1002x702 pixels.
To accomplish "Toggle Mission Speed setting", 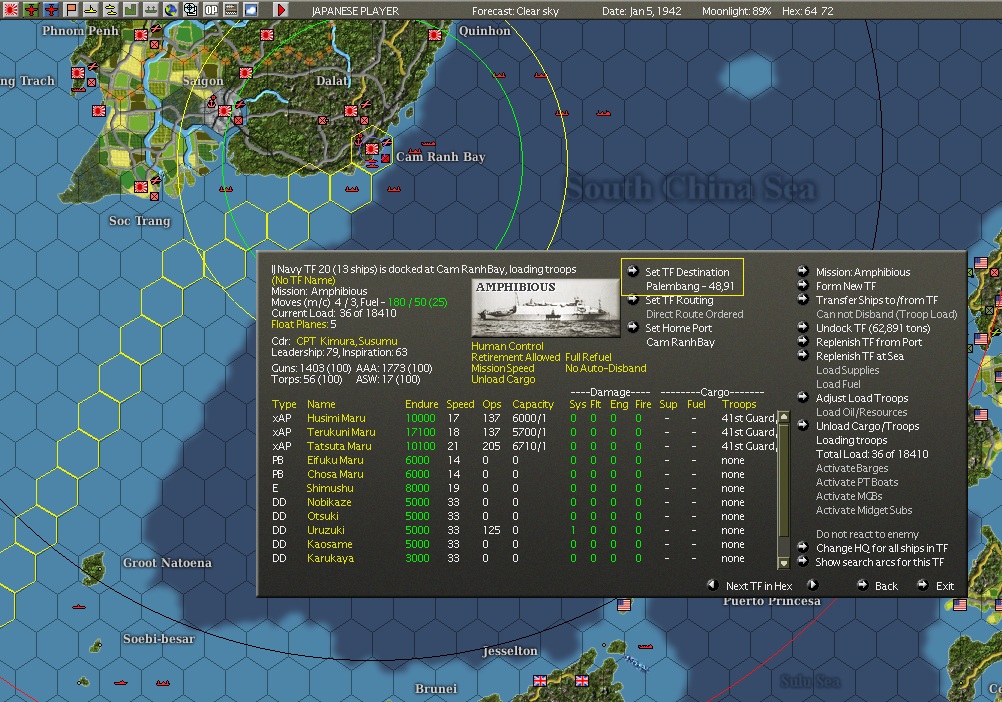I will (503, 369).
